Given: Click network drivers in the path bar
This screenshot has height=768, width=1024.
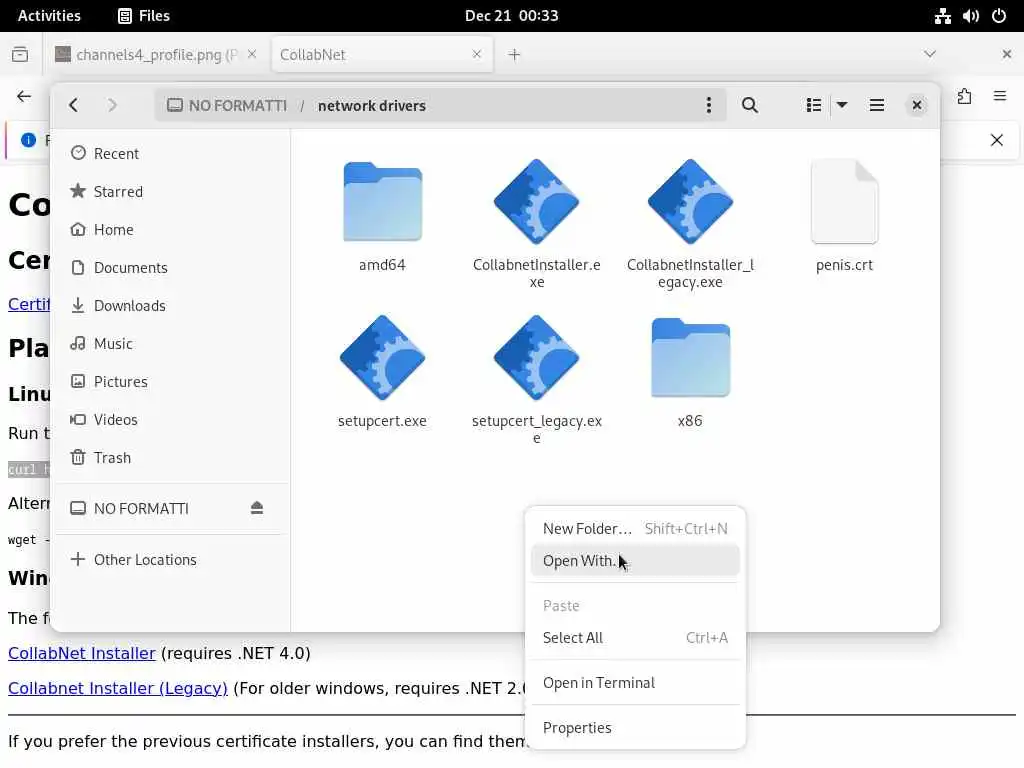Looking at the screenshot, I should [x=372, y=105].
